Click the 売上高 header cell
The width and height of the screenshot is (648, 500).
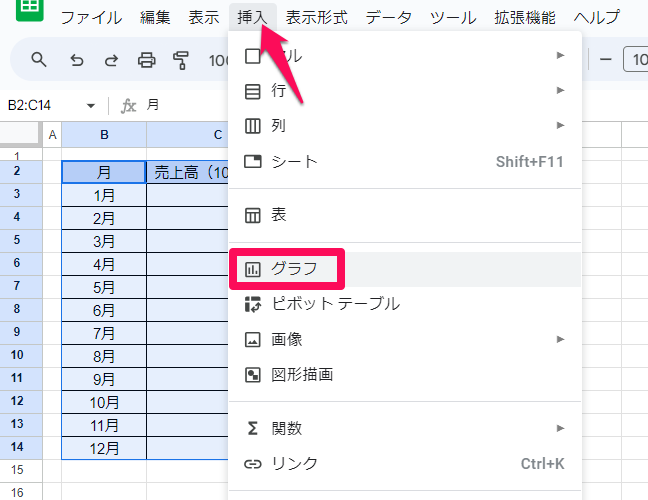pos(188,172)
